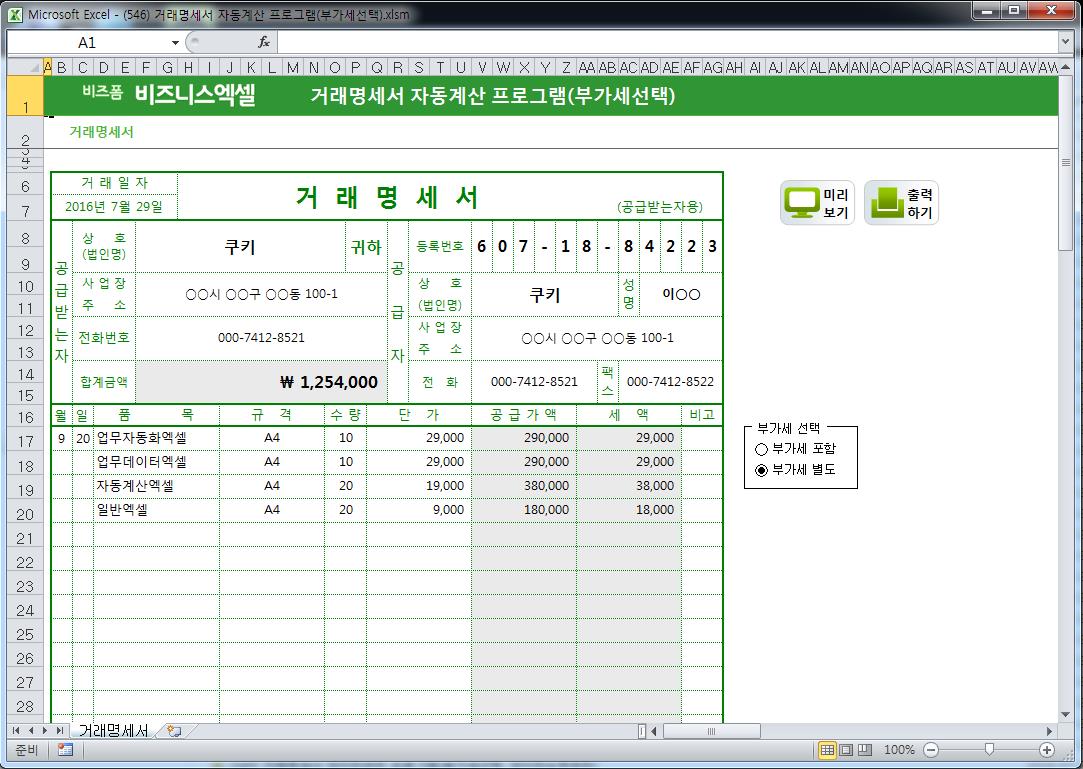Switch to Page Layout view icon
The width and height of the screenshot is (1083, 769).
pyautogui.click(x=846, y=750)
